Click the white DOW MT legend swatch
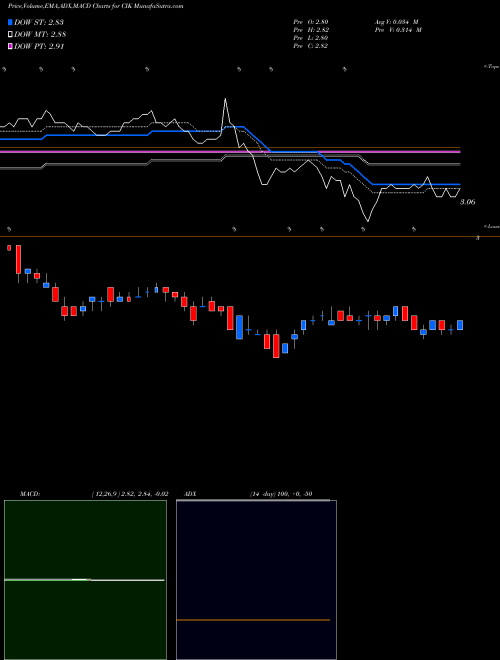 [11, 35]
